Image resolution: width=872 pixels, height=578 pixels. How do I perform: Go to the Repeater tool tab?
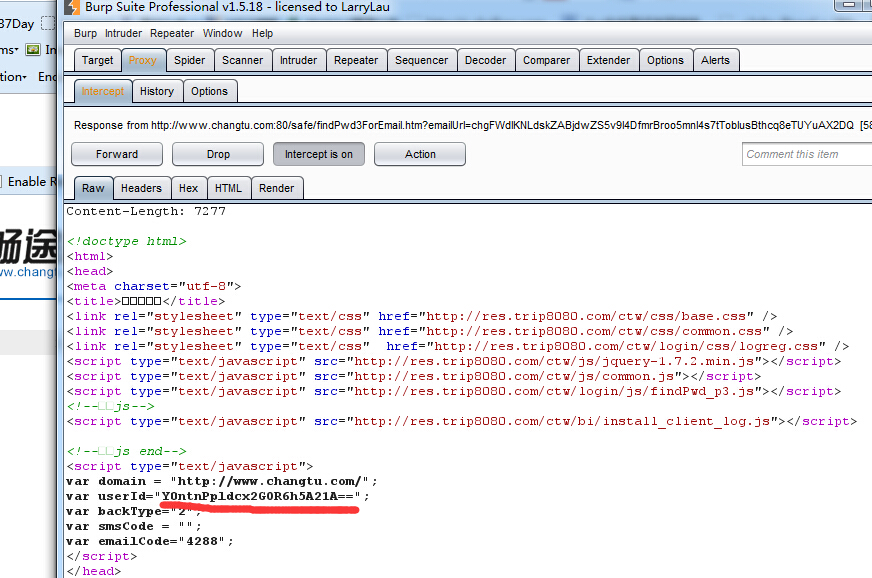[356, 60]
